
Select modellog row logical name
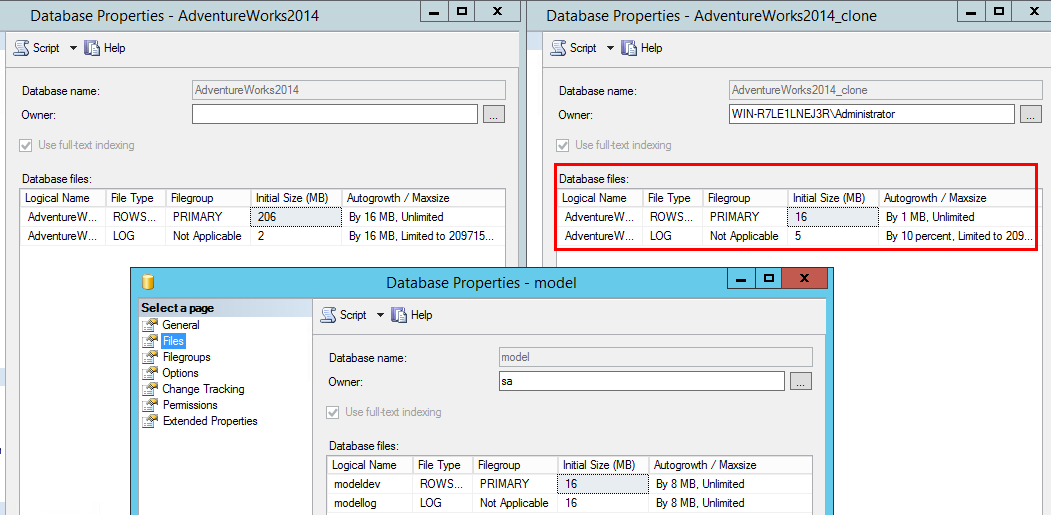tap(371, 502)
